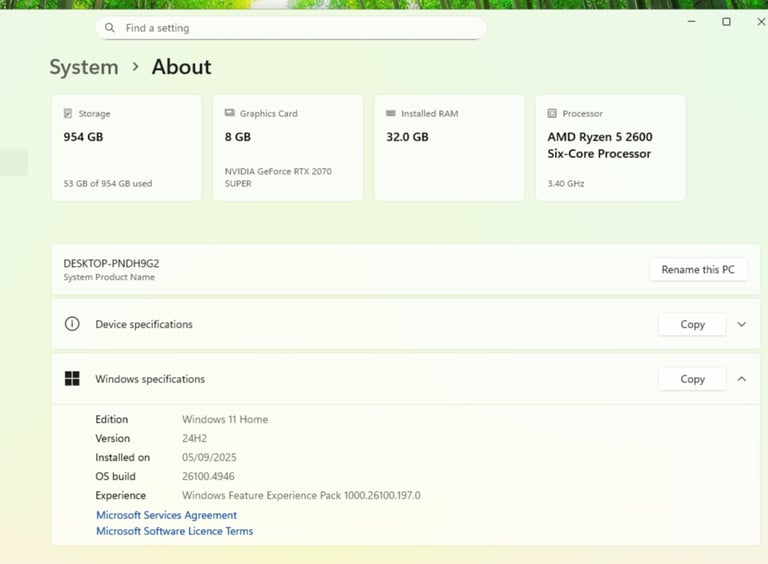Select the 32.0 GB RAM value

(407, 137)
